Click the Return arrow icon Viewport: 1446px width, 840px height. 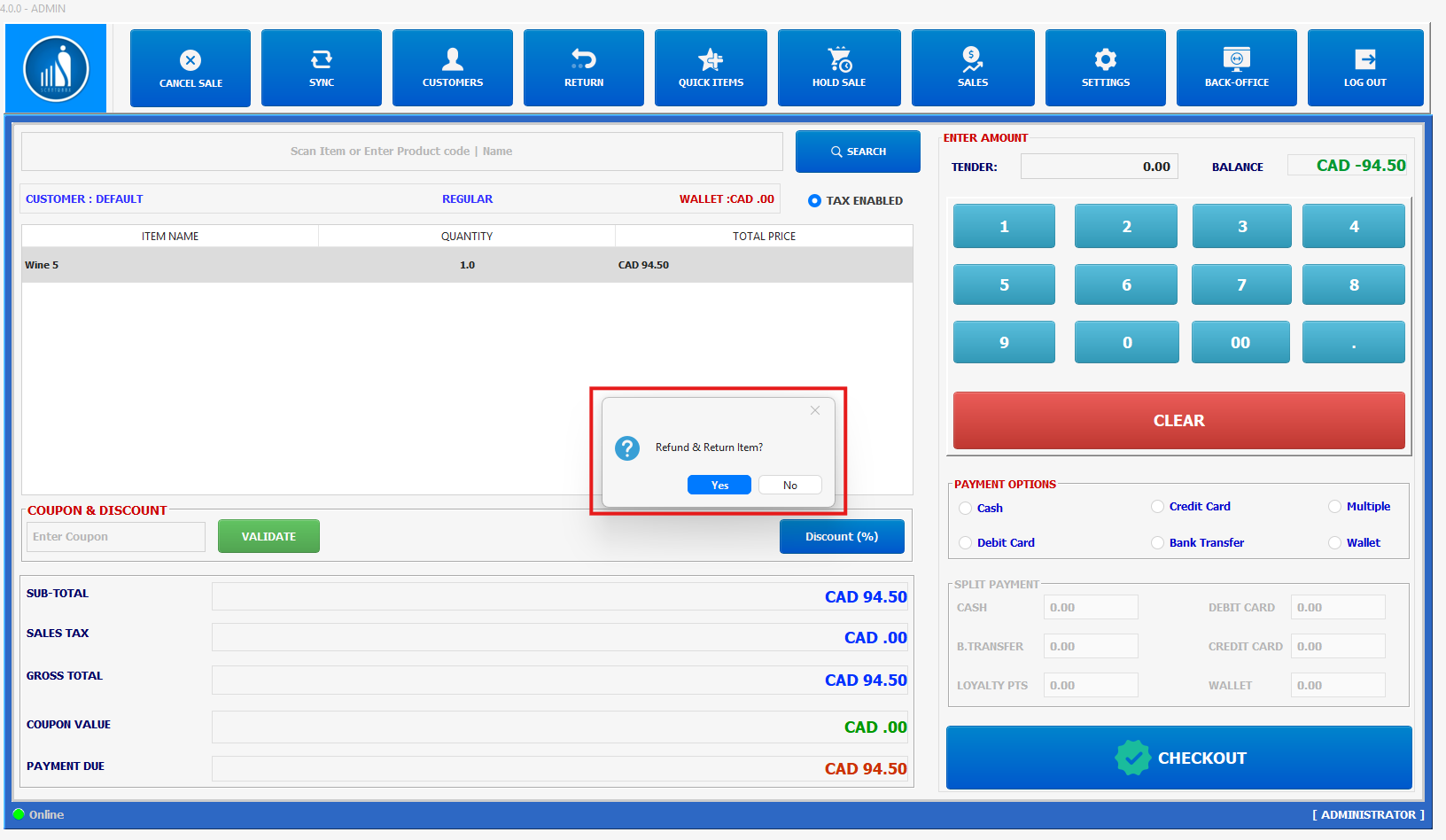583,59
